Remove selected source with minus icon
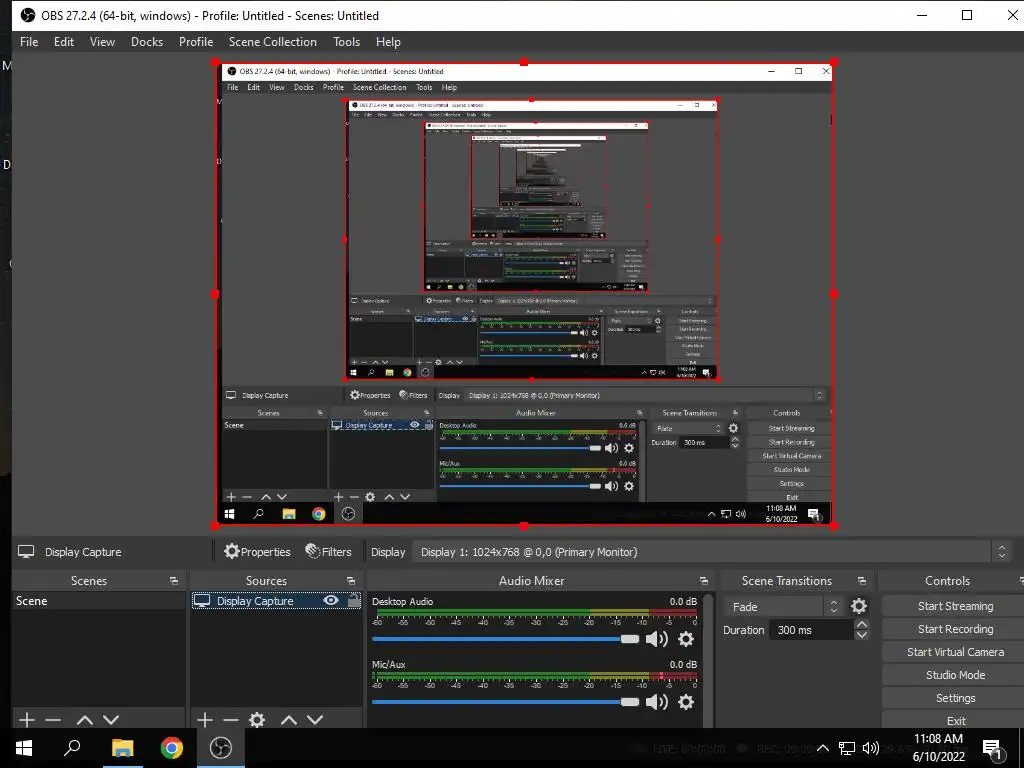This screenshot has height=768, width=1024. [231, 720]
